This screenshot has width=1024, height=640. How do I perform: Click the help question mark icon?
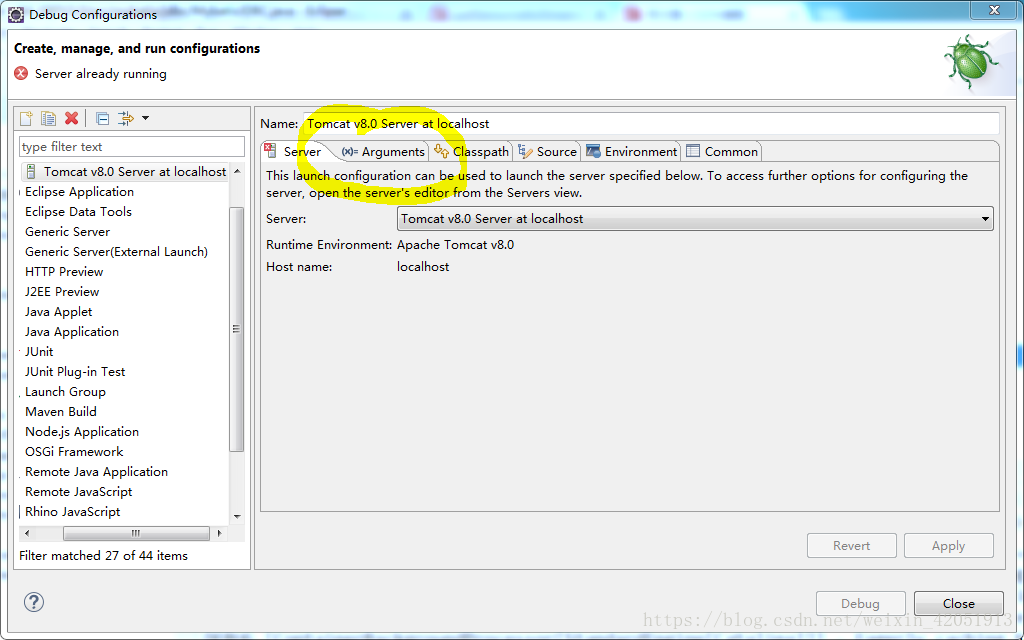pos(34,601)
